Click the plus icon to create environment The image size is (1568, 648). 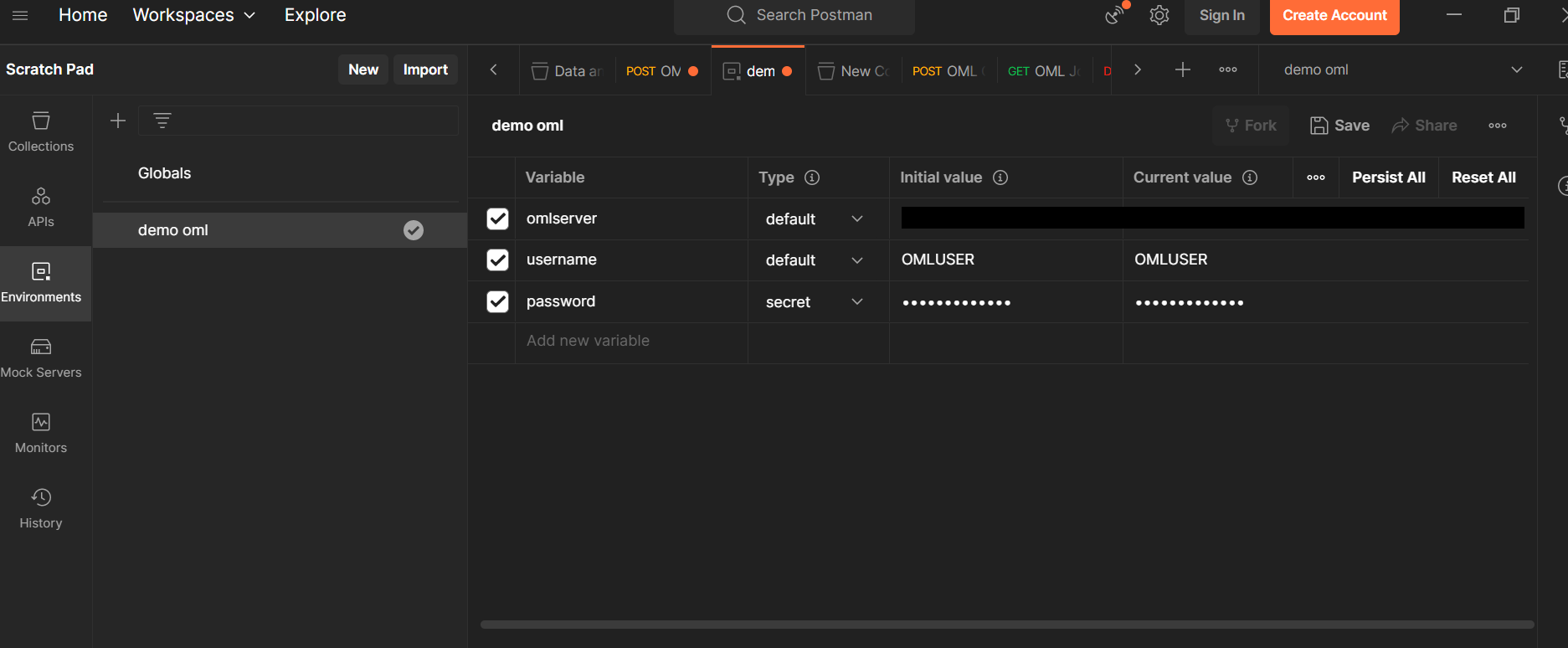coord(118,121)
